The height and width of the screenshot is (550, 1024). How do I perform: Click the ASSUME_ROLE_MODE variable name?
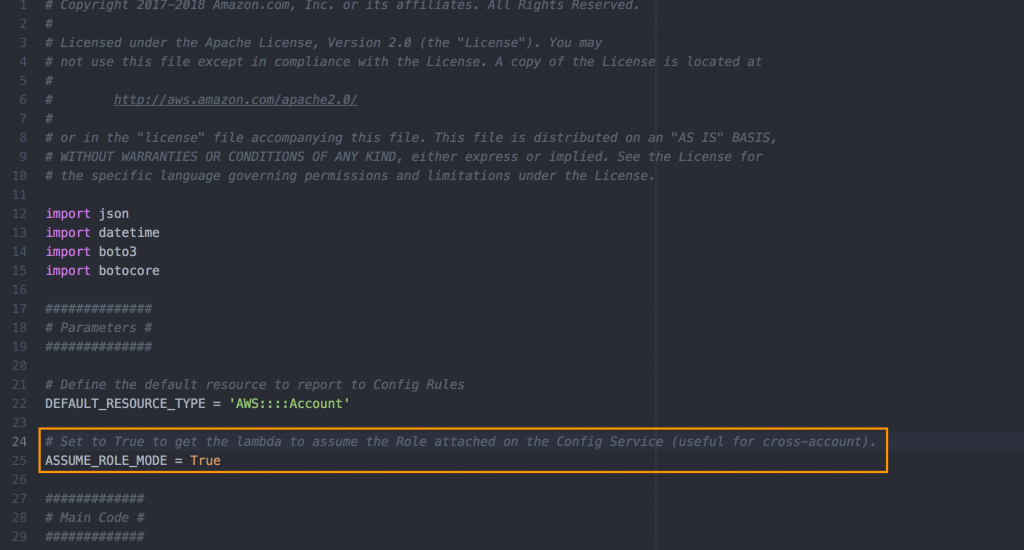click(x=106, y=461)
